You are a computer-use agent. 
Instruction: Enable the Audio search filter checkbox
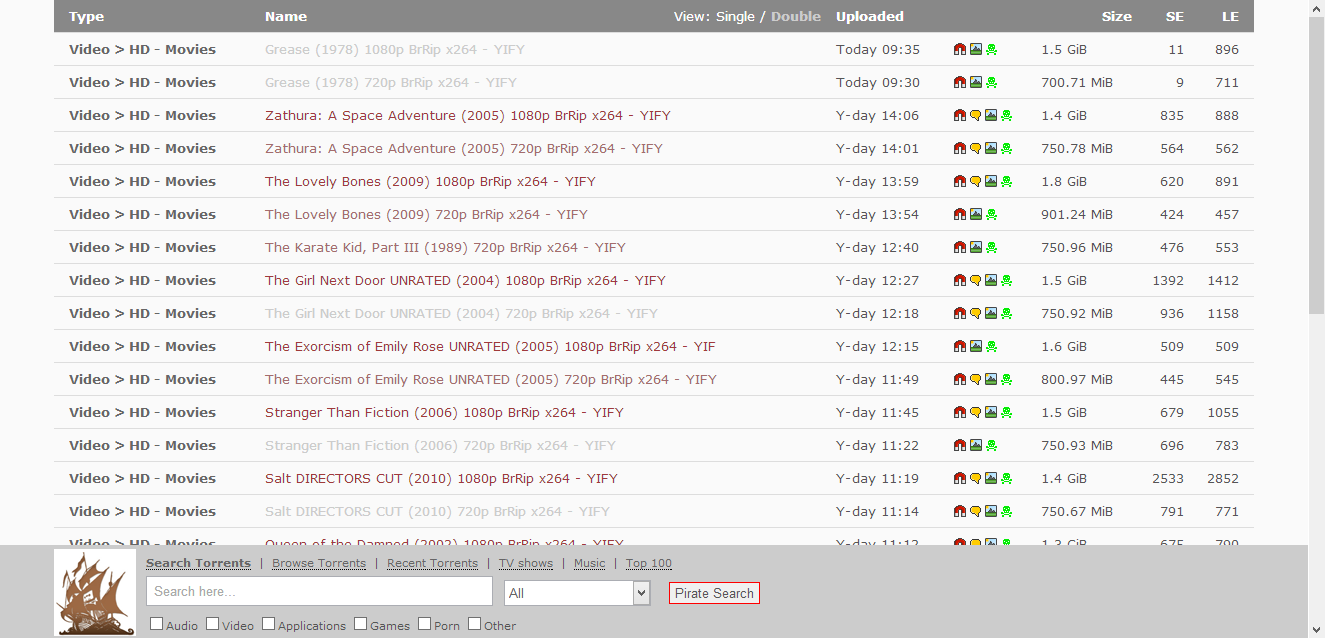click(x=157, y=624)
